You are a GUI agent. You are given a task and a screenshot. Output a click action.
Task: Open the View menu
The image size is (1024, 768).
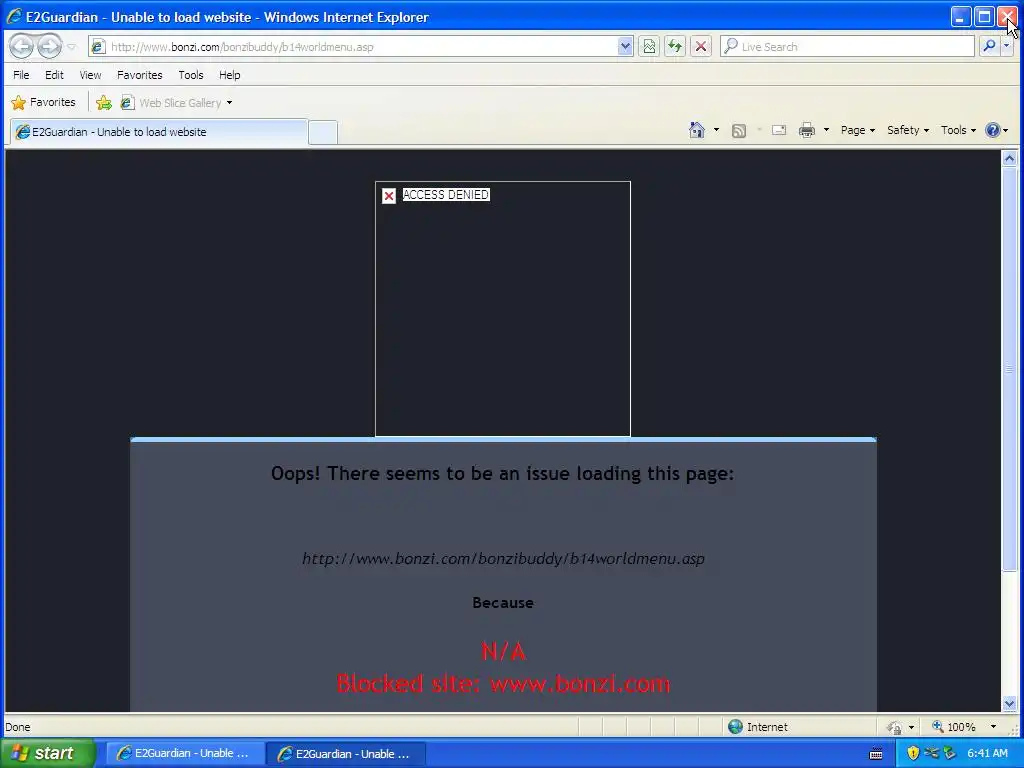click(90, 75)
